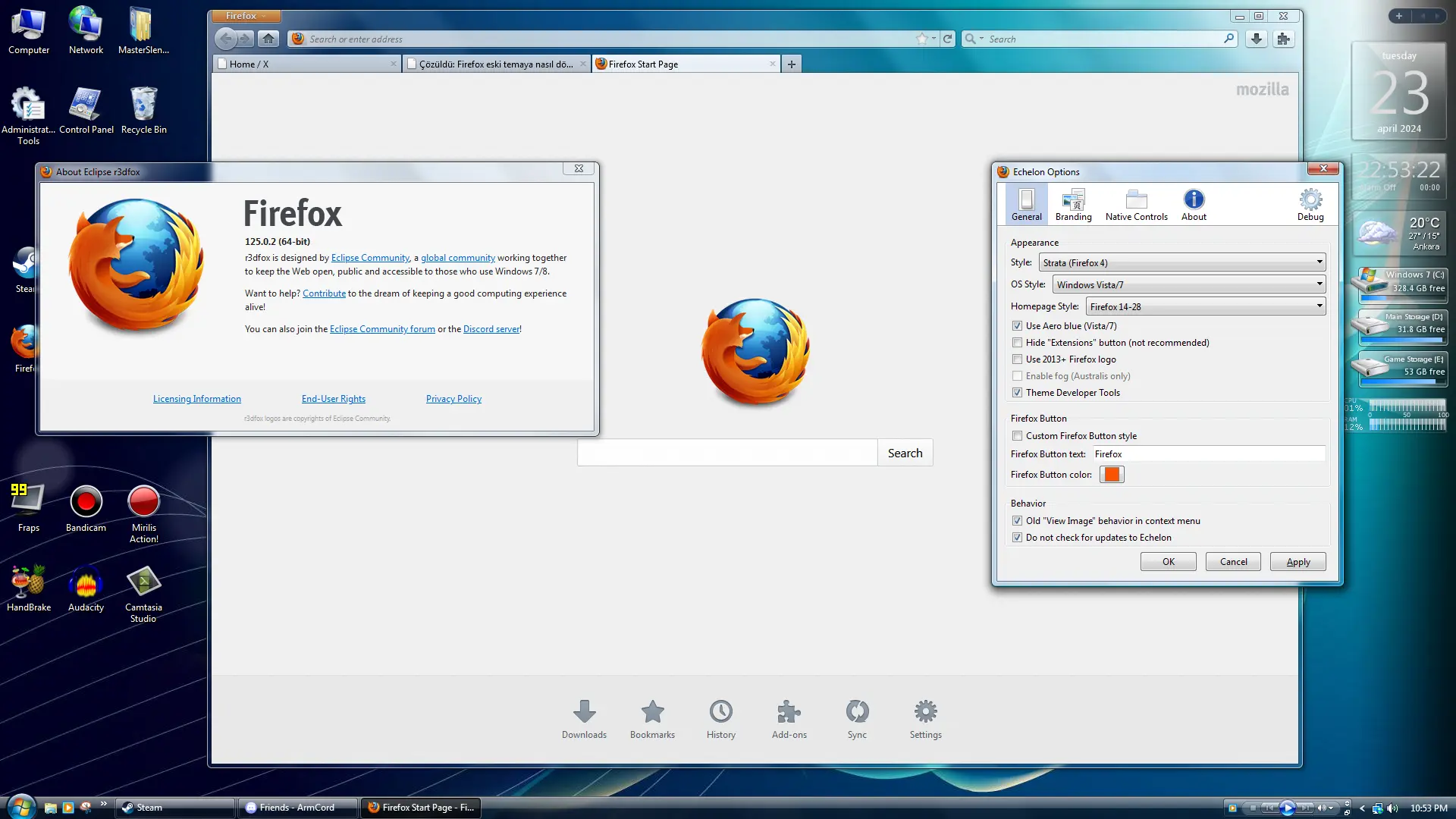Open the Firefox home page button

pyautogui.click(x=268, y=39)
